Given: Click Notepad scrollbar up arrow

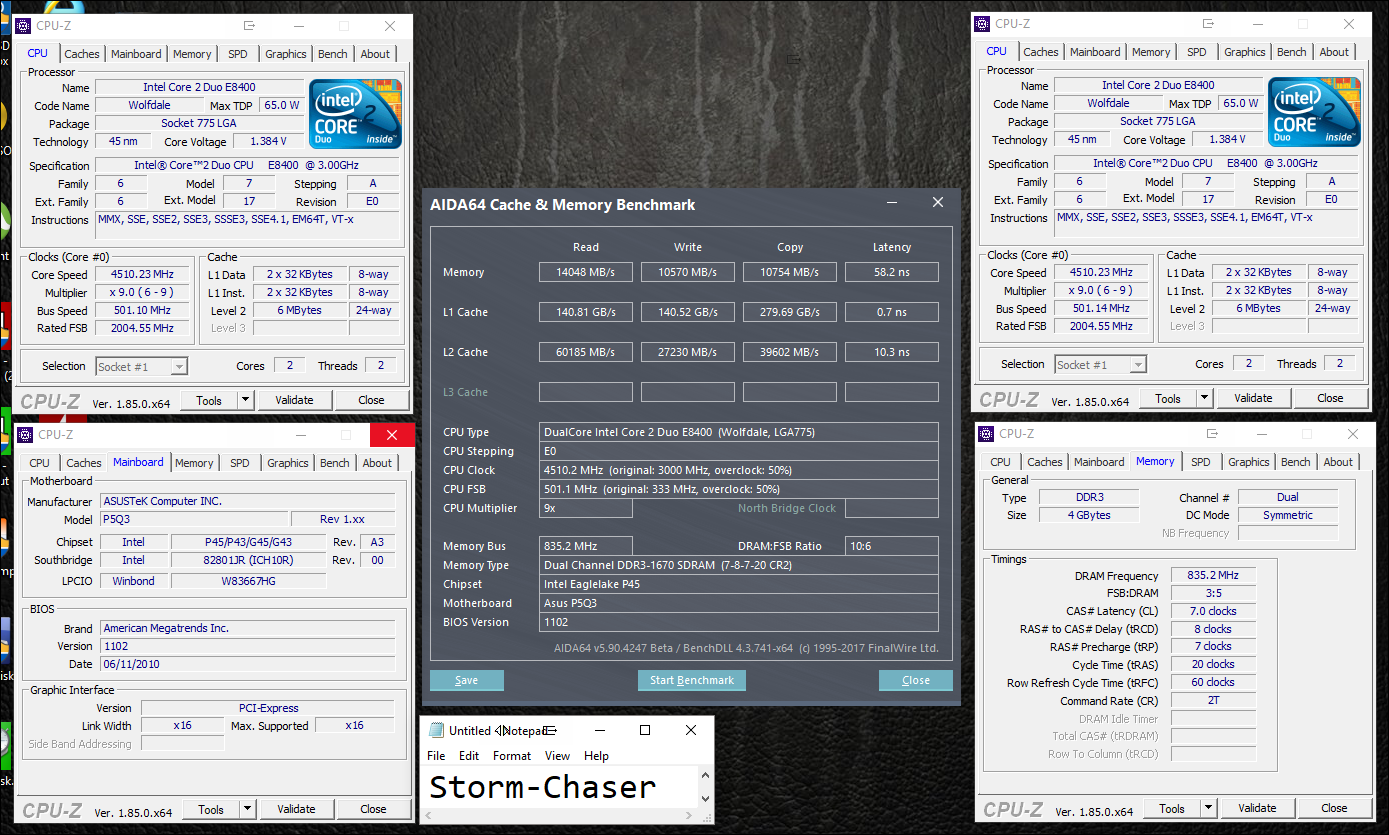Looking at the screenshot, I should 706,776.
